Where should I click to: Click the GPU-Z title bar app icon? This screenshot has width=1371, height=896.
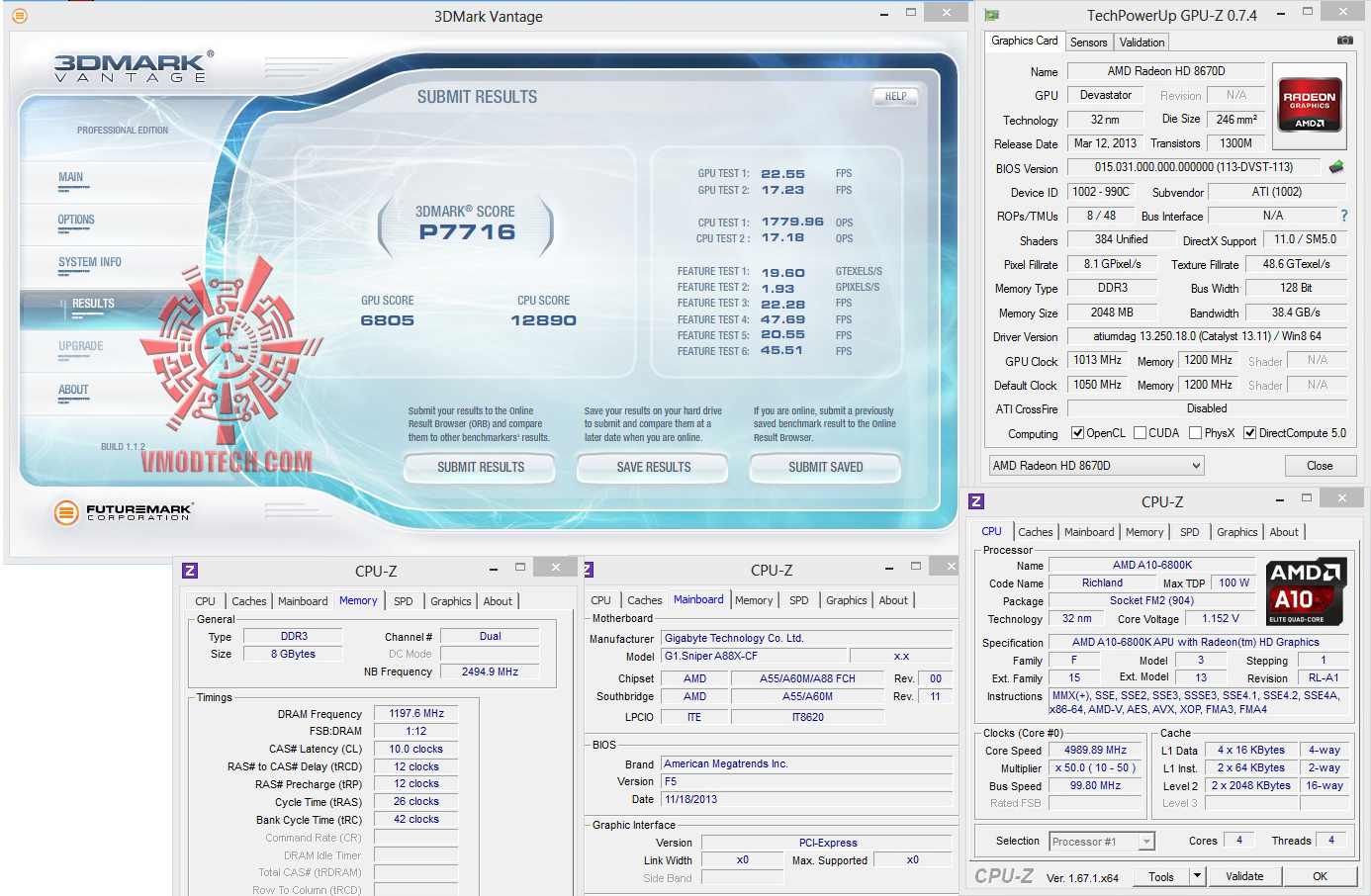pos(991,15)
